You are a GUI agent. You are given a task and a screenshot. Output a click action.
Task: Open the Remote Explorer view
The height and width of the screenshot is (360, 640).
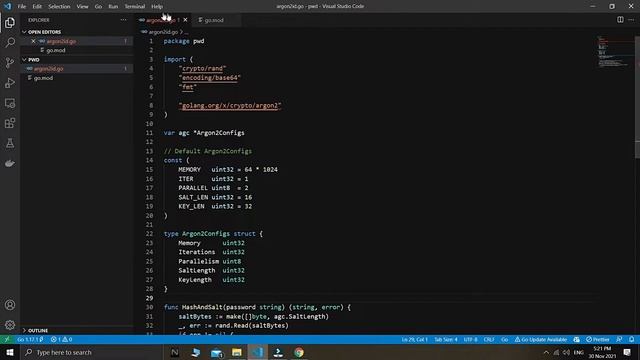[x=10, y=103]
